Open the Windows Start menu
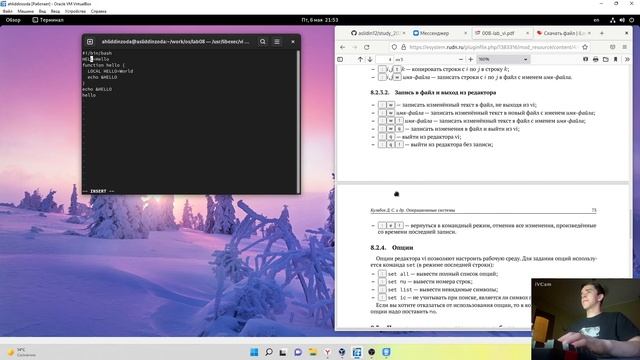Viewport: 640px width, 360px height. (254, 352)
